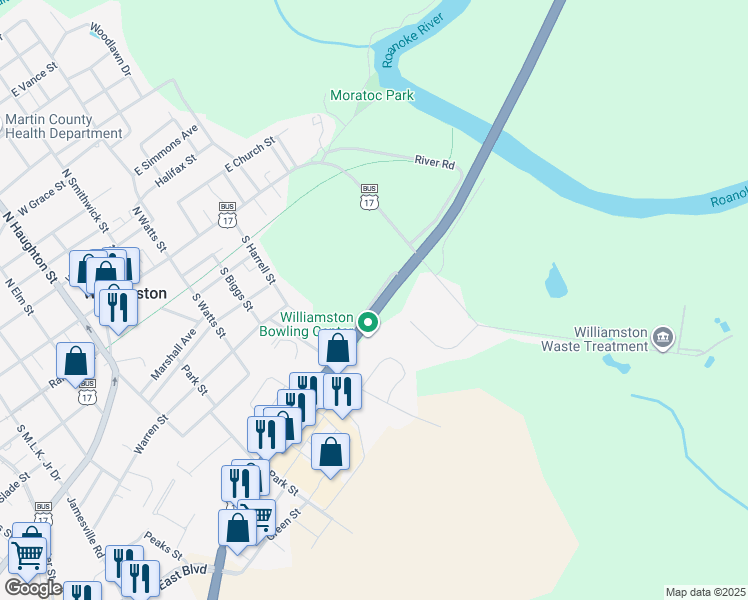
Task: Click the restaurant marker right of the highway
Action: (342, 393)
